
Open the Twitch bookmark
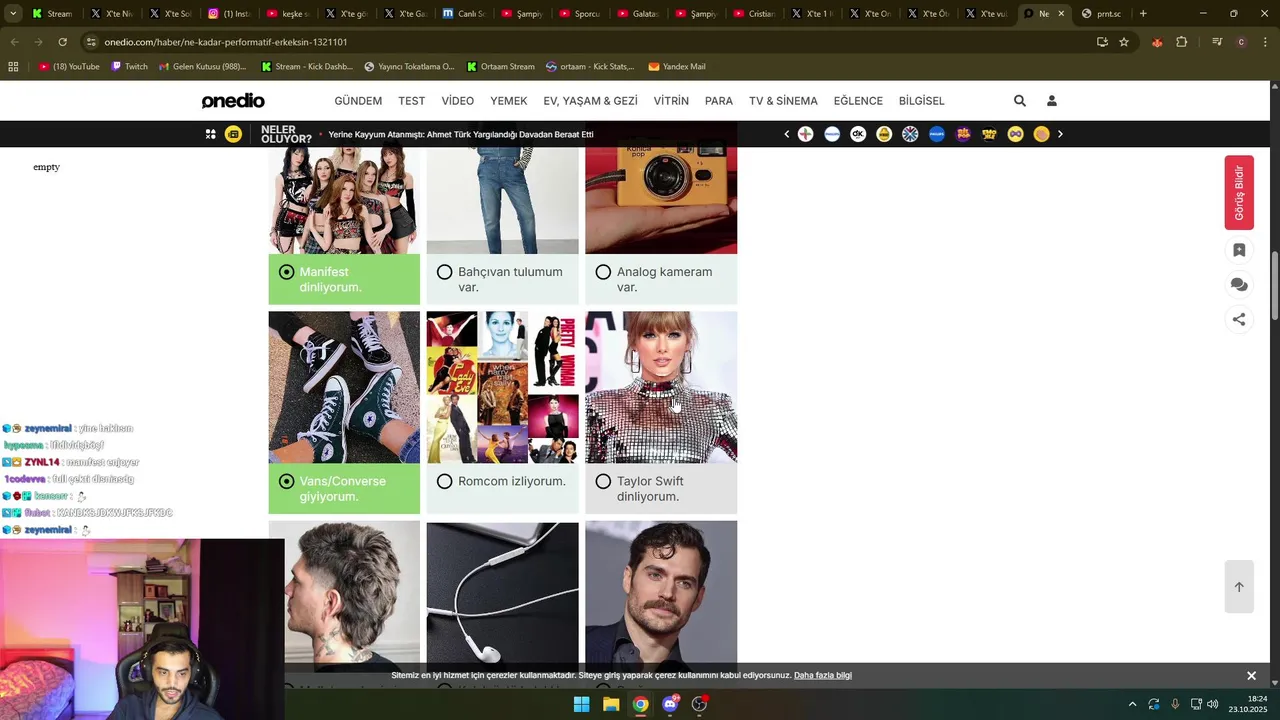(x=129, y=67)
